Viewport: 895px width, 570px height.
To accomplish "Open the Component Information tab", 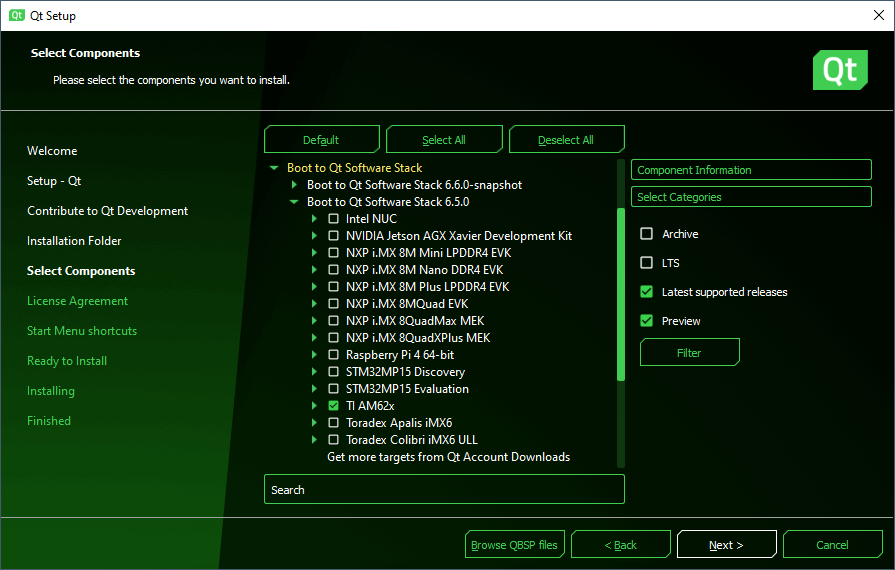I will coord(751,170).
